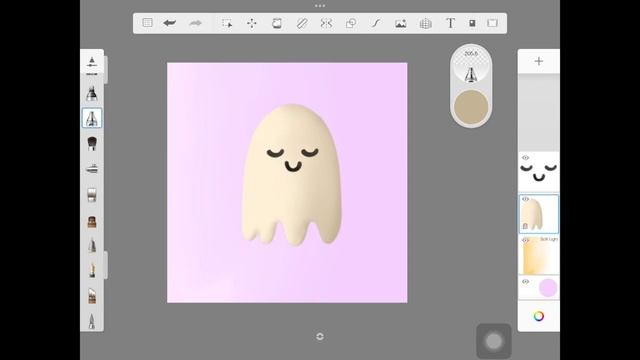Select the highlighted airbrush in the brush palette

(92, 118)
